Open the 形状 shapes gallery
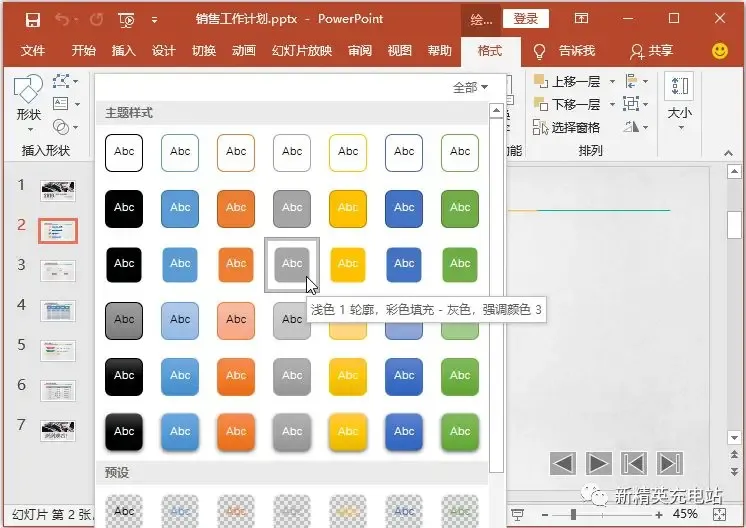This screenshot has height=528, width=746. pyautogui.click(x=29, y=104)
